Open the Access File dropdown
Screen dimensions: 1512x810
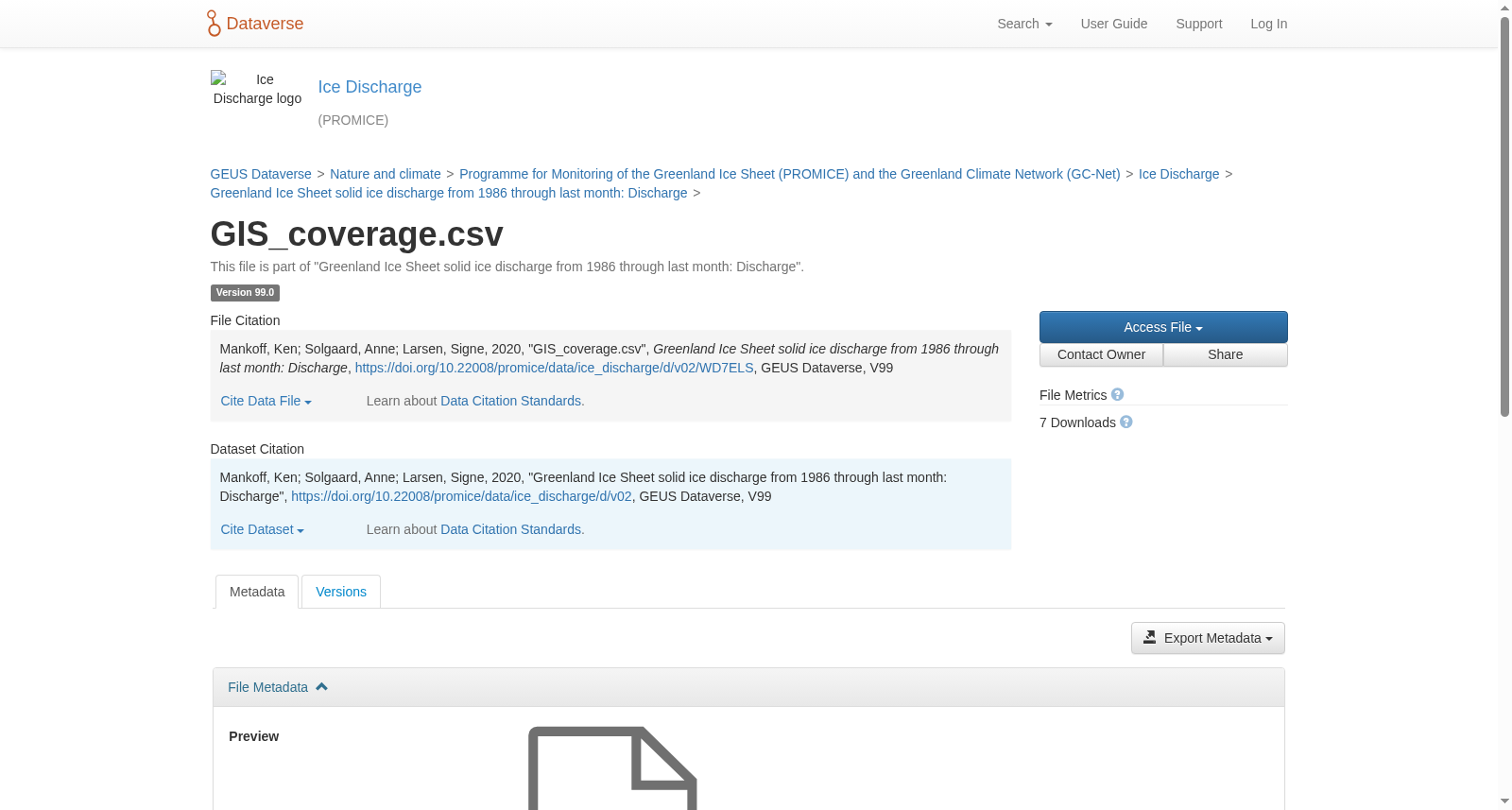point(1163,327)
